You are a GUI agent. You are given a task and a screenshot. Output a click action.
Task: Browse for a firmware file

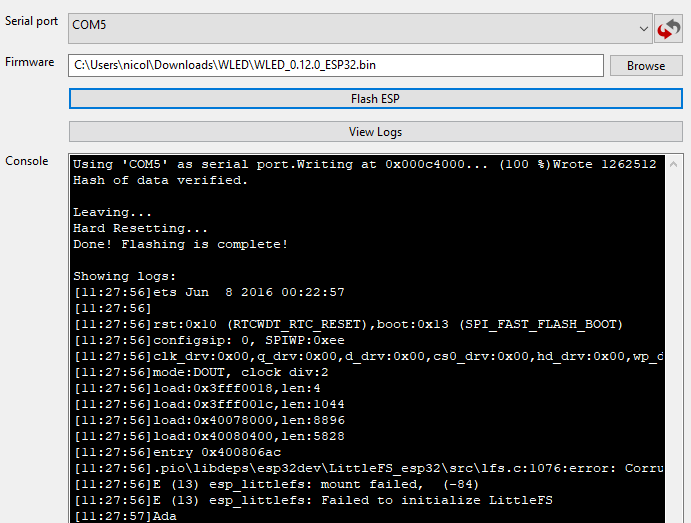click(x=646, y=66)
